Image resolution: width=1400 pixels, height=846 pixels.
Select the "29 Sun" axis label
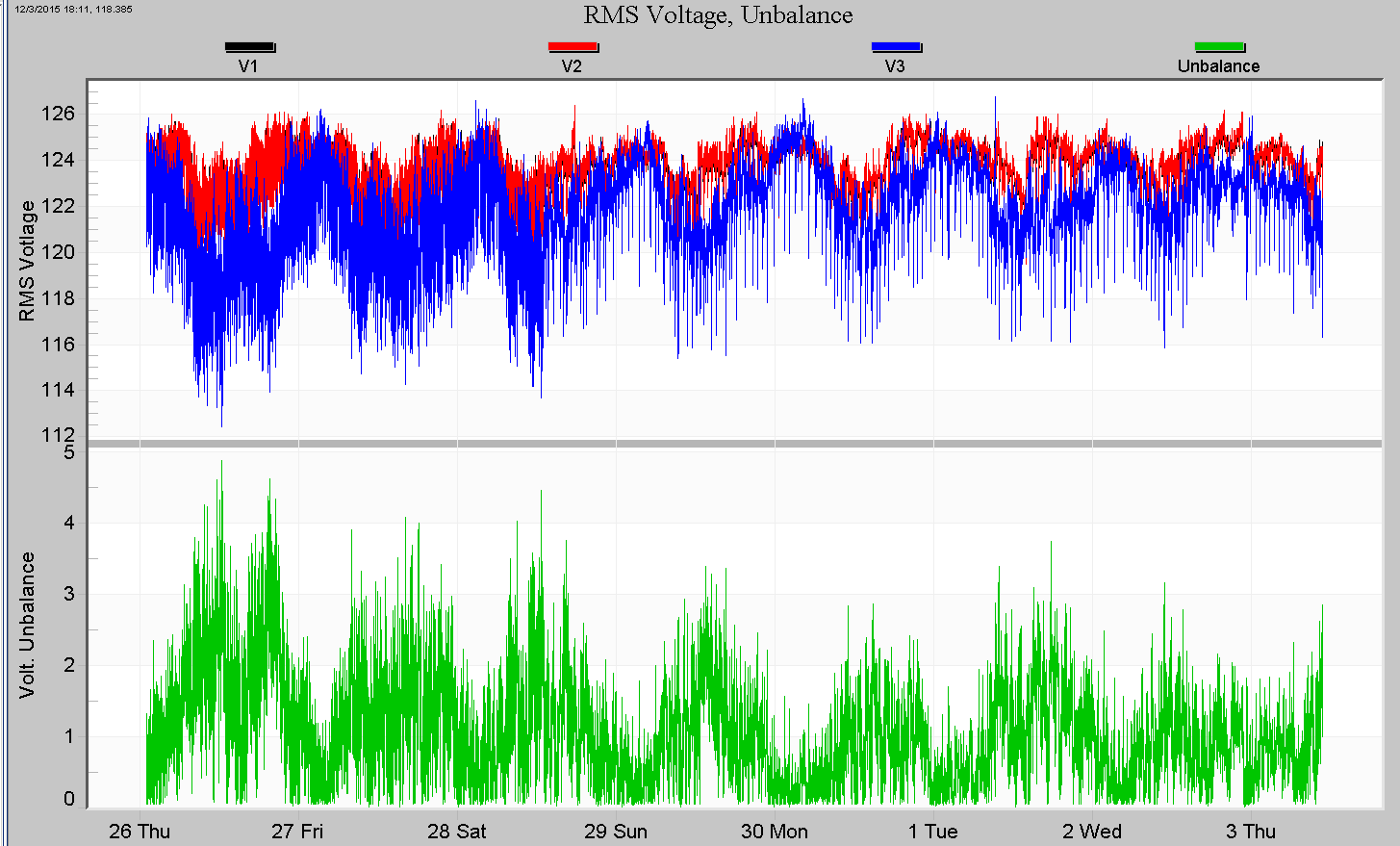(x=618, y=832)
